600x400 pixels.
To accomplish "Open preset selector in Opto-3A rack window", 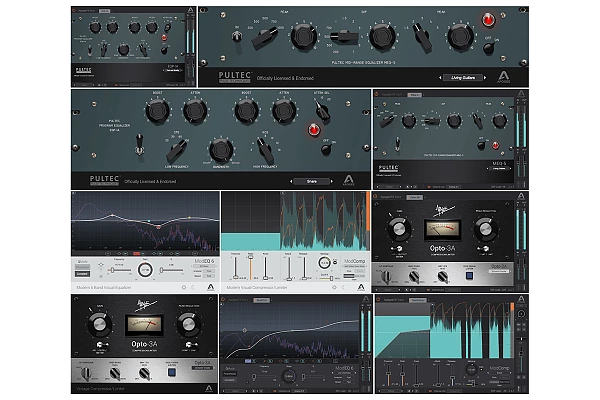I will (499, 271).
